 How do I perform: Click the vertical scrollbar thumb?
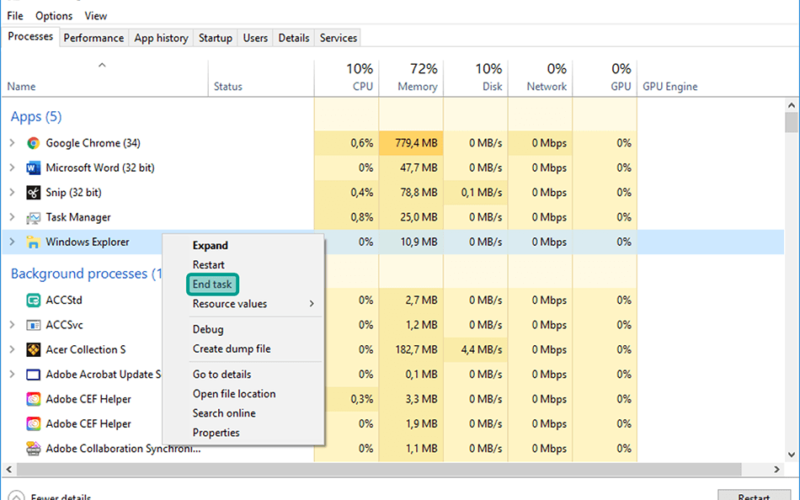point(791,123)
